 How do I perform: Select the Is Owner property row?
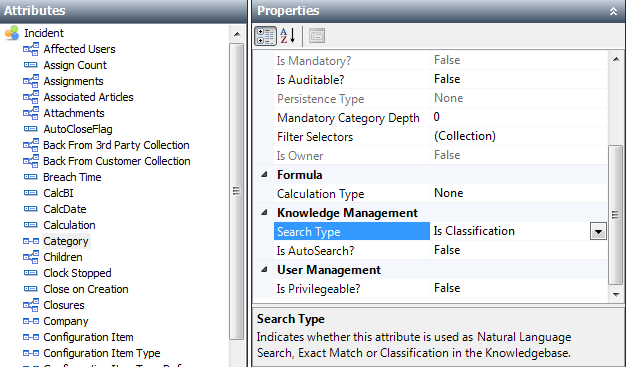pos(440,155)
